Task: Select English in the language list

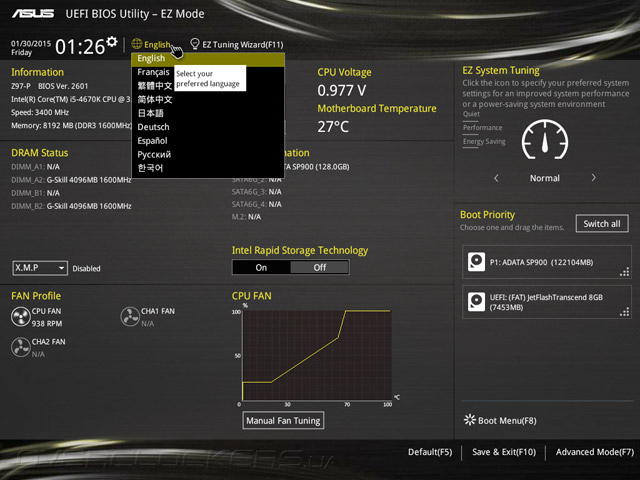Action: click(208, 59)
